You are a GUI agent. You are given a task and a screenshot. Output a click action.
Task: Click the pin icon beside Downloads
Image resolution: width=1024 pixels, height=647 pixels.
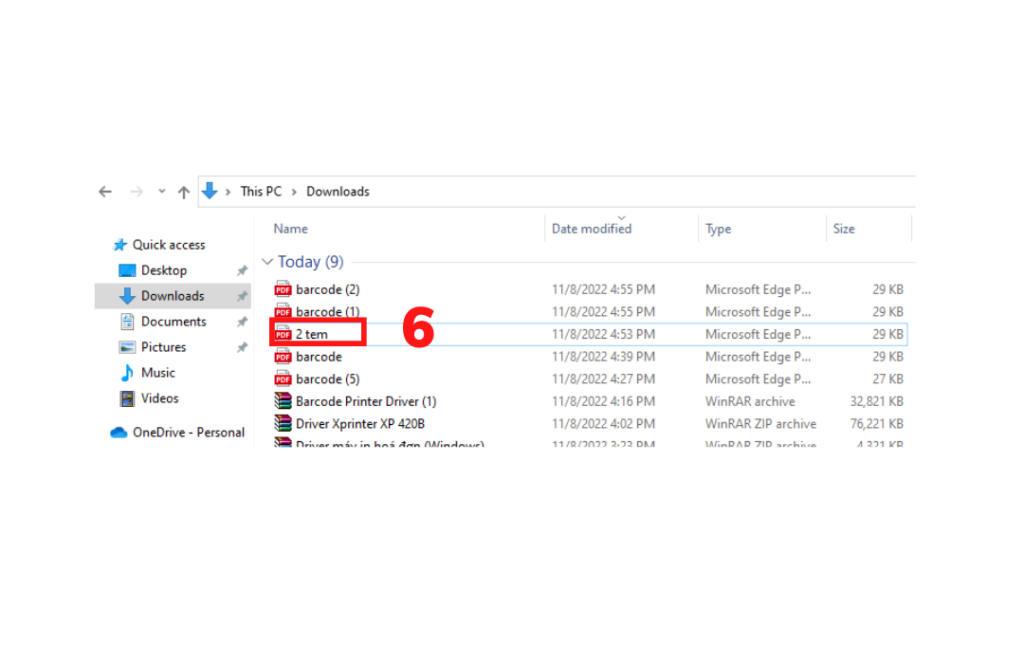tap(242, 296)
